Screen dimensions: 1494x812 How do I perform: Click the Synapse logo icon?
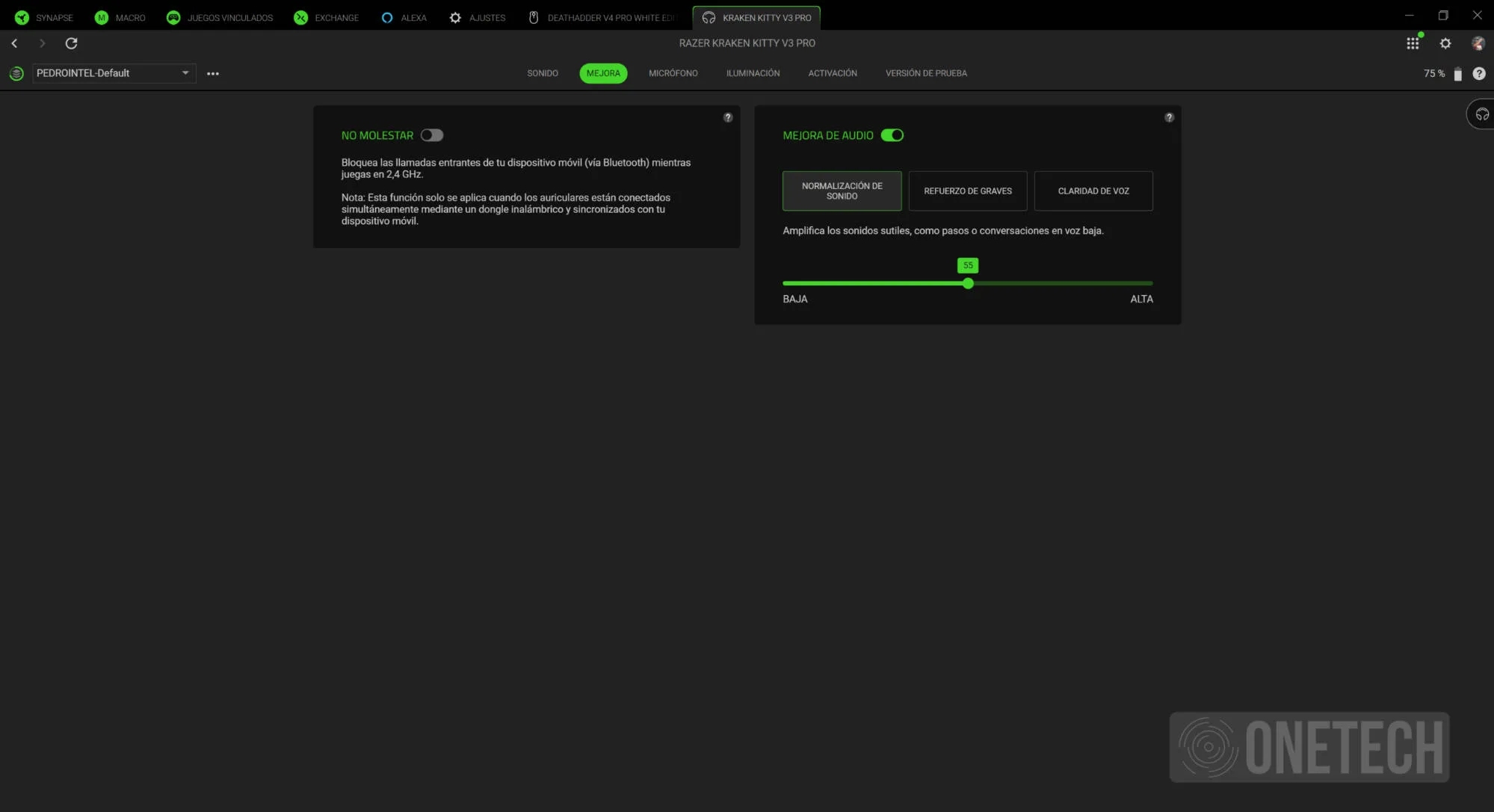[x=22, y=17]
